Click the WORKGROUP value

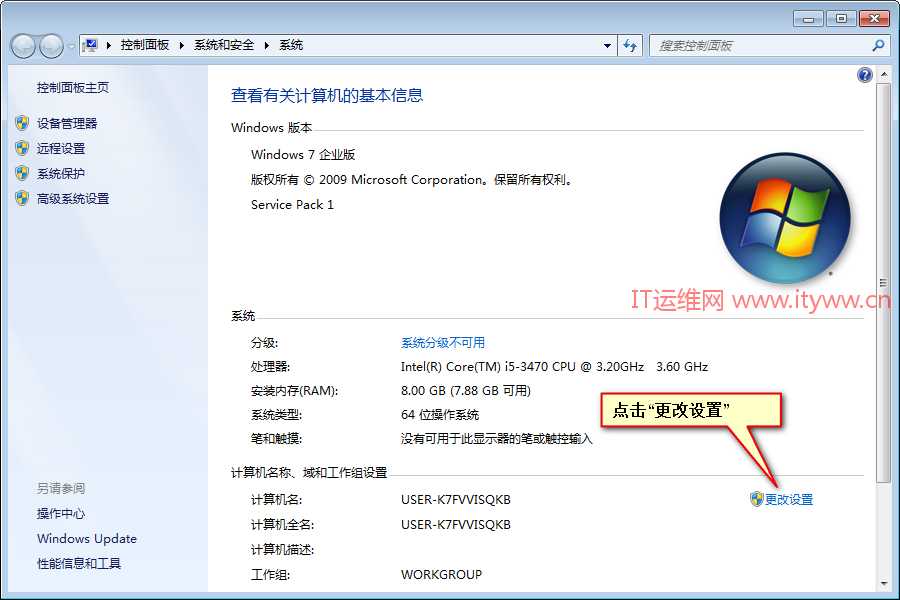pos(441,575)
